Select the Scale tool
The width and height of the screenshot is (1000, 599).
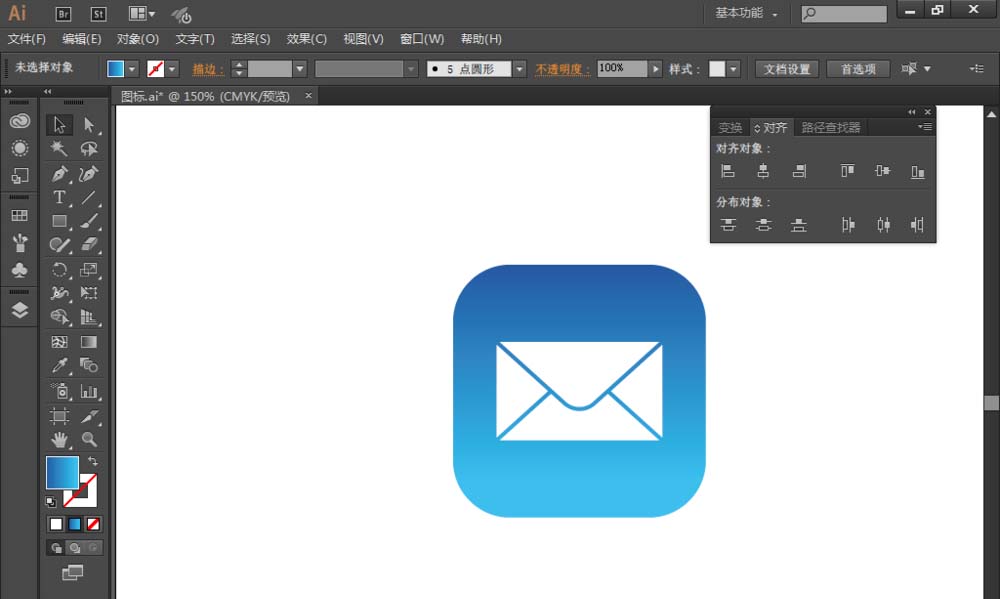[89, 270]
